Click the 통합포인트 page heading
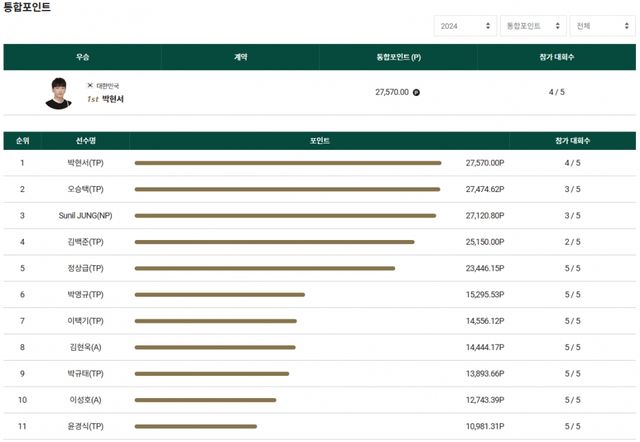The height and width of the screenshot is (442, 640). pyautogui.click(x=27, y=7)
